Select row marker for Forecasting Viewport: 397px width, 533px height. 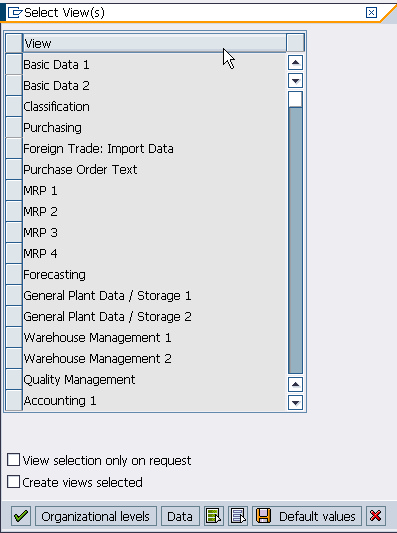point(14,274)
